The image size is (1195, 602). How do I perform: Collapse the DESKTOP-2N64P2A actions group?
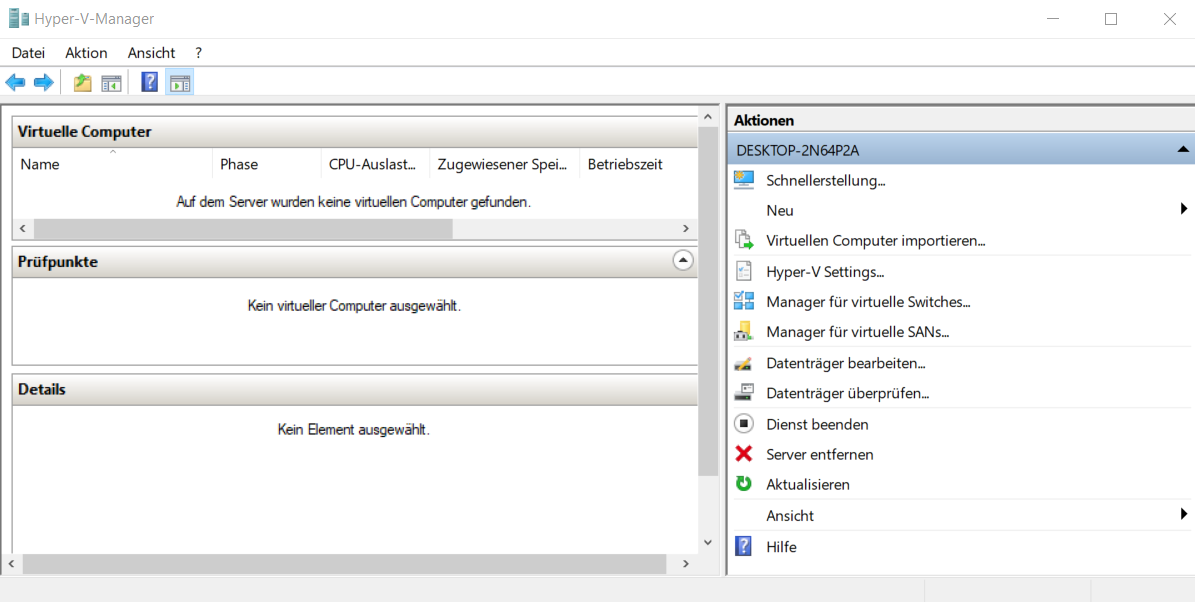click(x=1183, y=150)
